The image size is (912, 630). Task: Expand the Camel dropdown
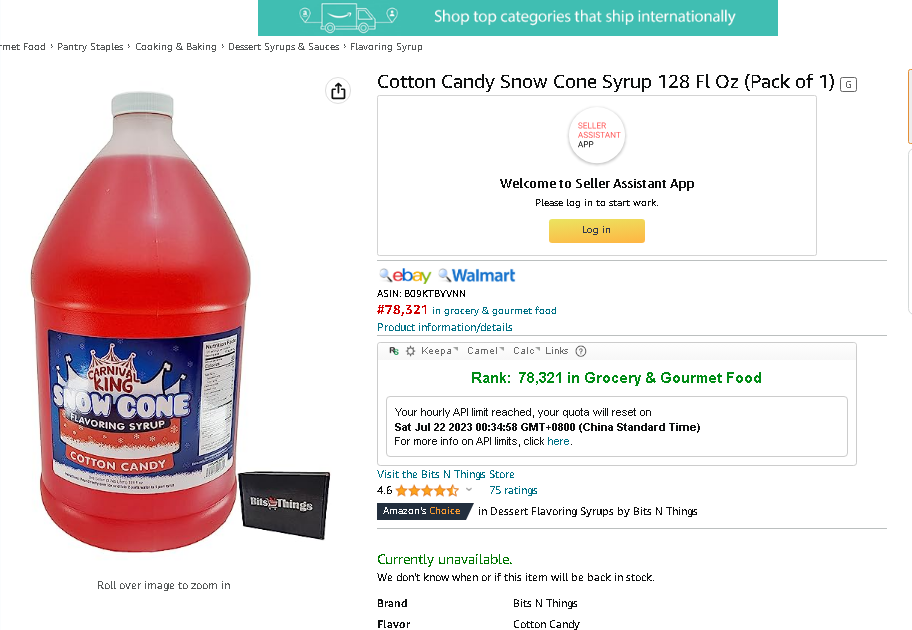tap(485, 351)
